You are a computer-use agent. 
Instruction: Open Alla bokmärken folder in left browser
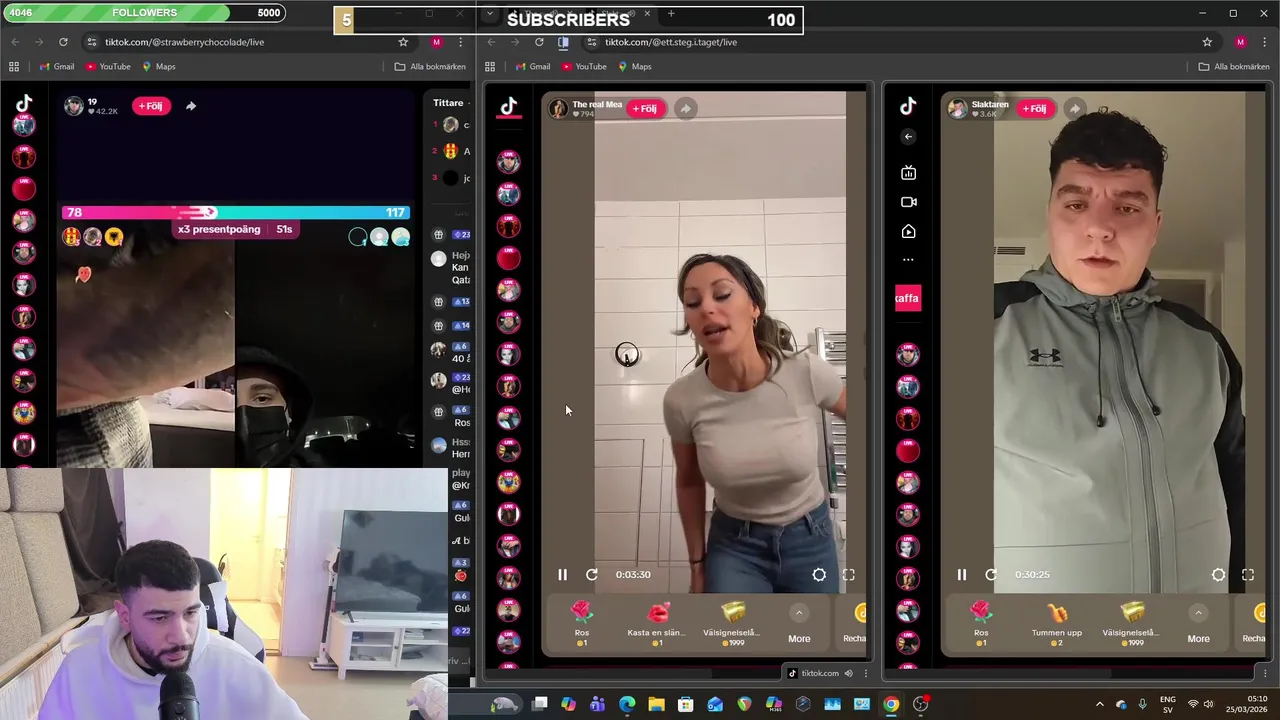430,67
